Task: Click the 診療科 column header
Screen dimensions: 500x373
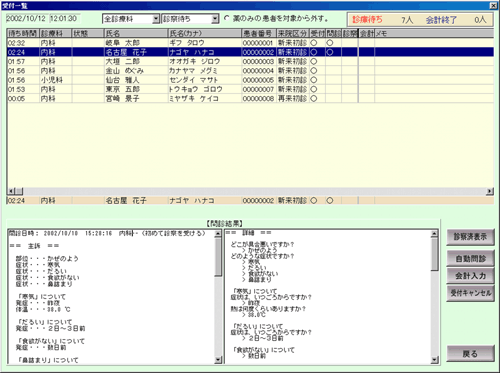Action: click(56, 33)
